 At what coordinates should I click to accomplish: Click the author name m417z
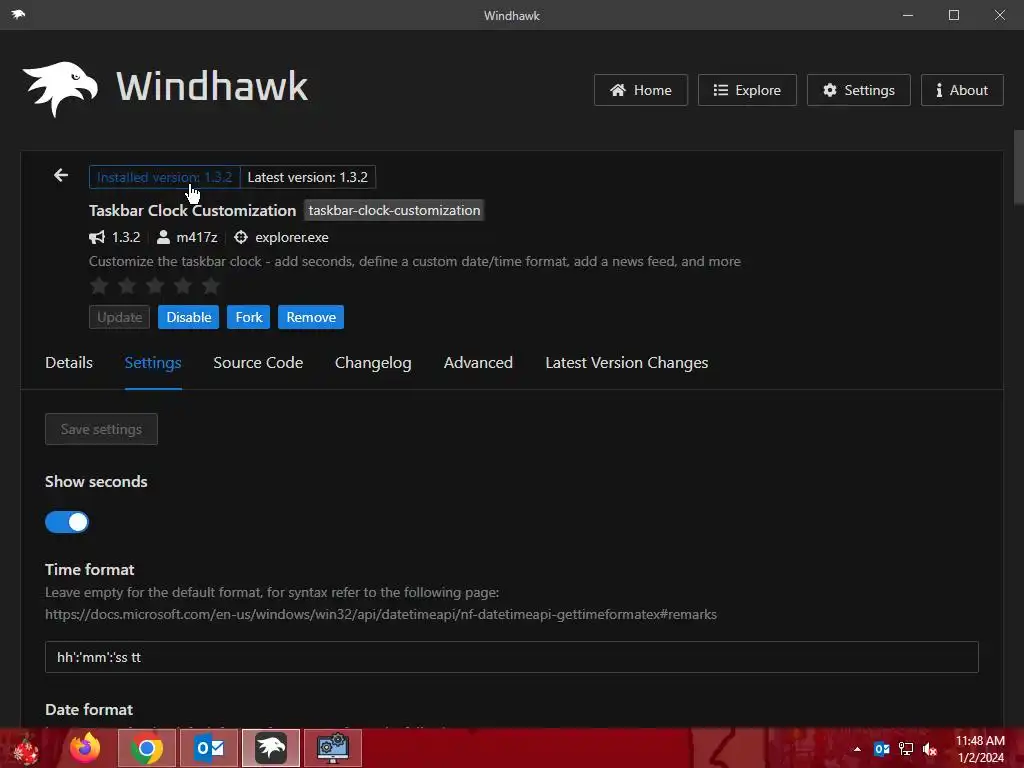point(197,237)
